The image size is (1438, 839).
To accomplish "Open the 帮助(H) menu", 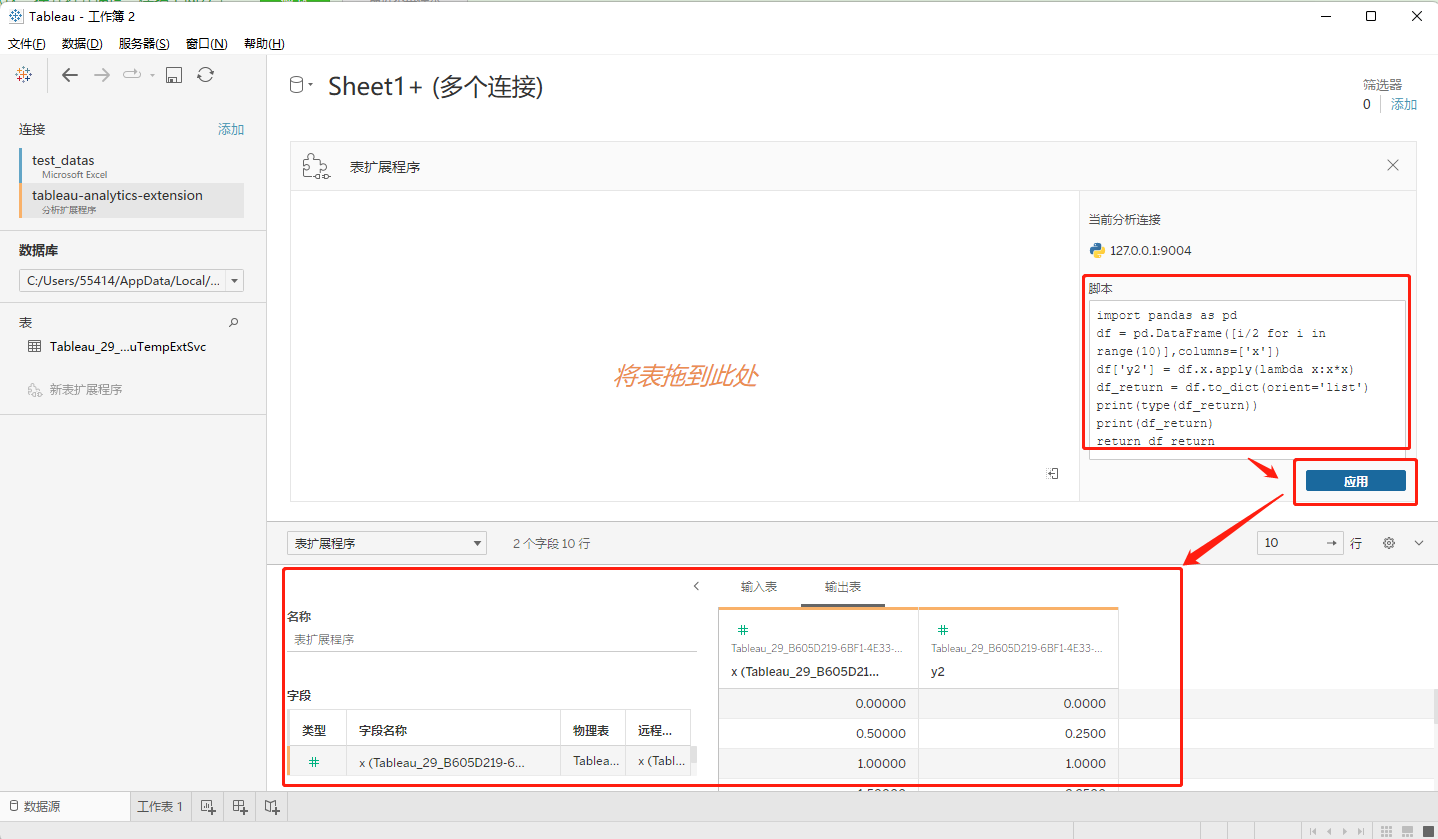I will pyautogui.click(x=264, y=44).
